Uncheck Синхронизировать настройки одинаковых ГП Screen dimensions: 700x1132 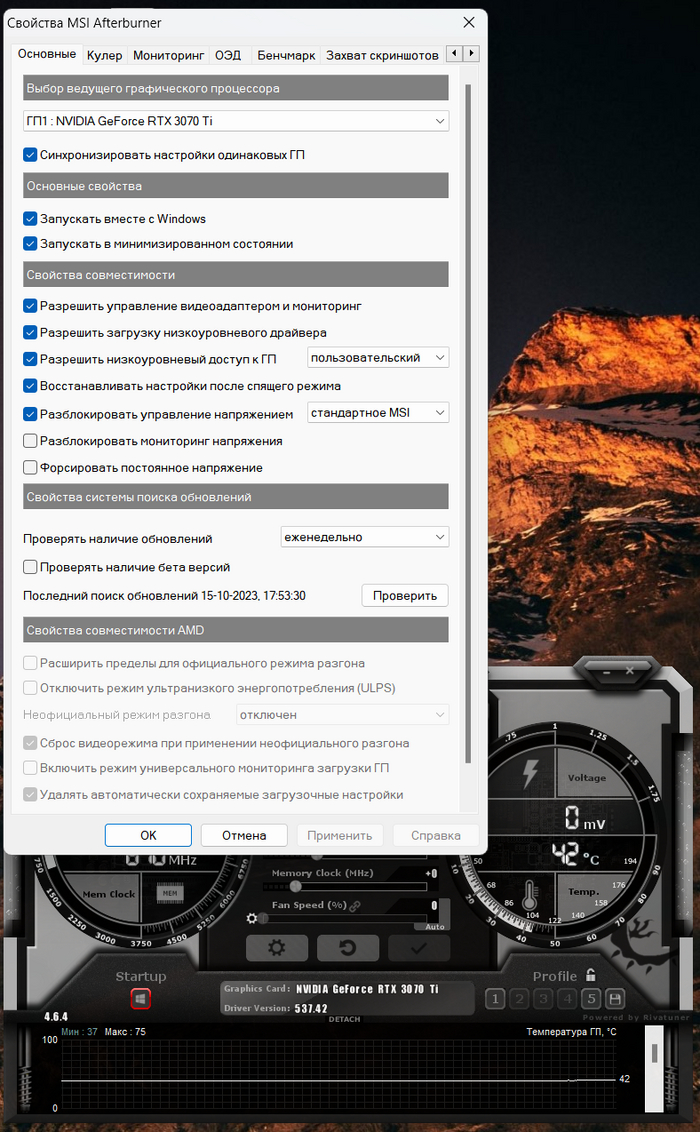30,154
